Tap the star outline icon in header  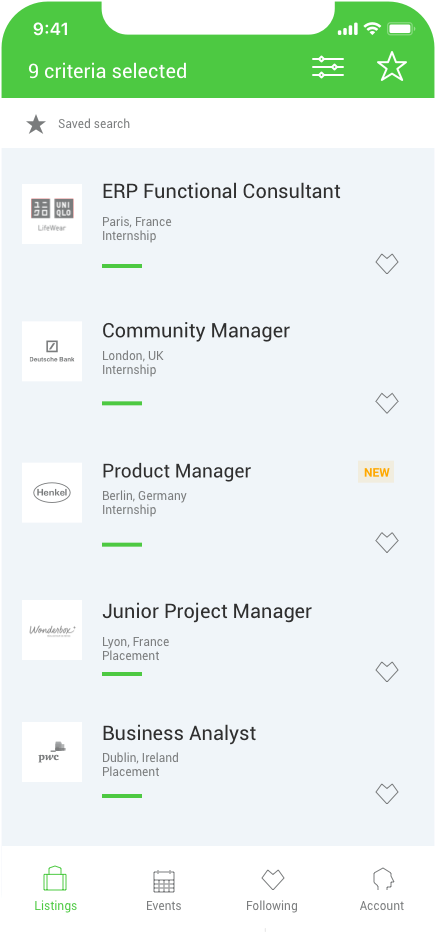pyautogui.click(x=392, y=66)
